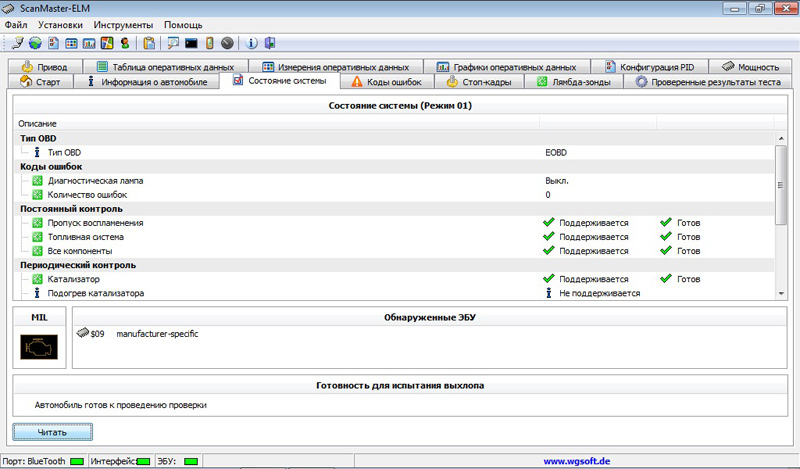
Task: Click the exit door icon in toolbar
Action: pos(270,43)
